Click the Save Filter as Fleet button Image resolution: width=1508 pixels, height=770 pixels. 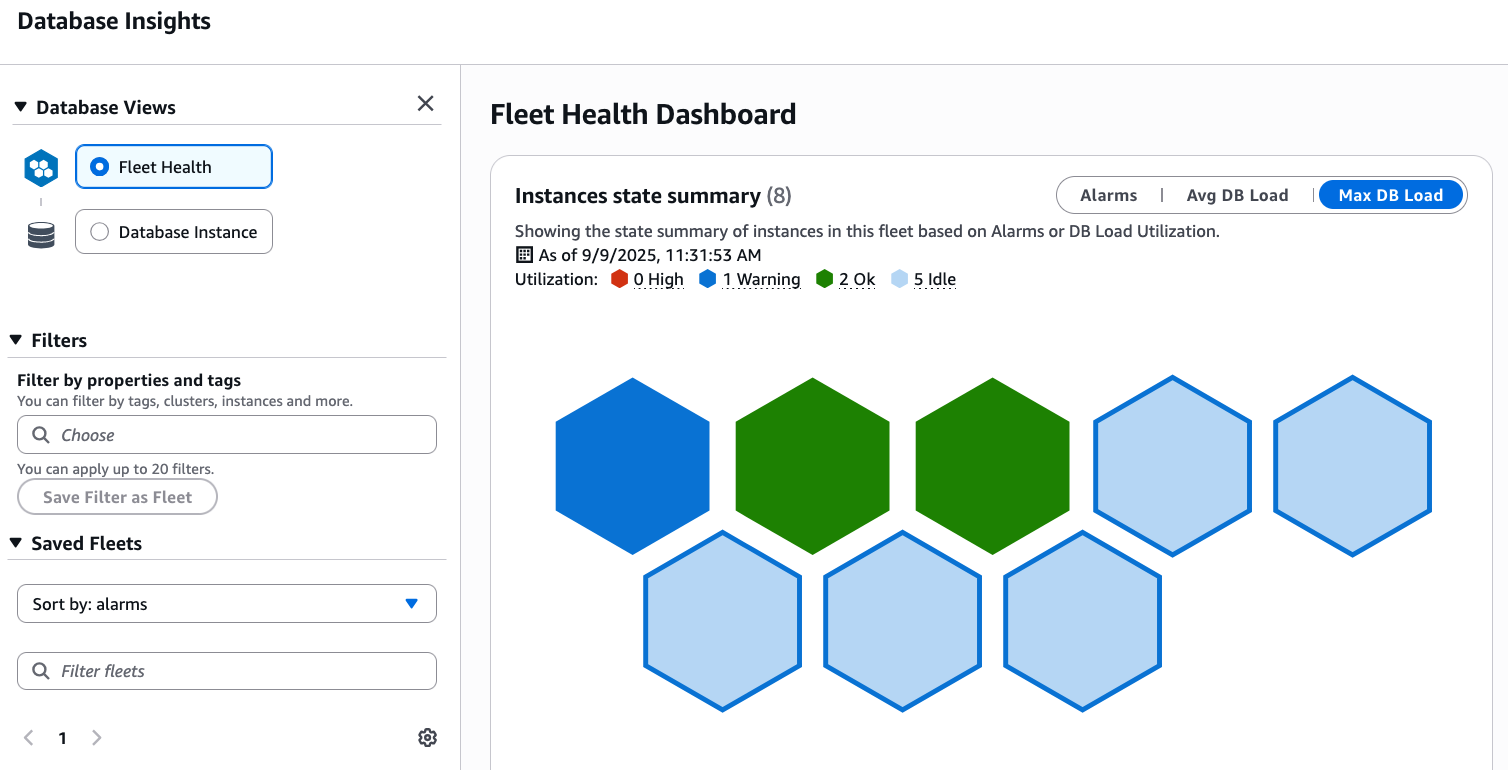(117, 497)
